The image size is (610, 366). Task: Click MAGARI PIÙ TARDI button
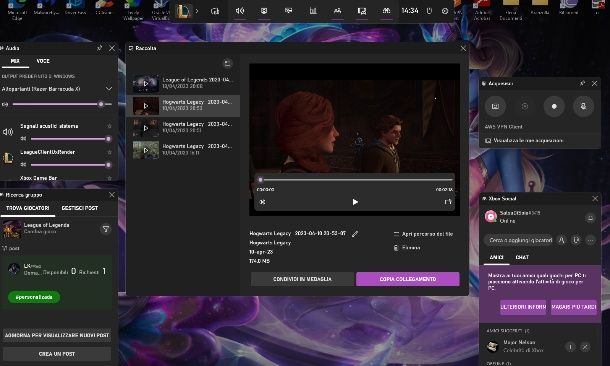tap(574, 307)
